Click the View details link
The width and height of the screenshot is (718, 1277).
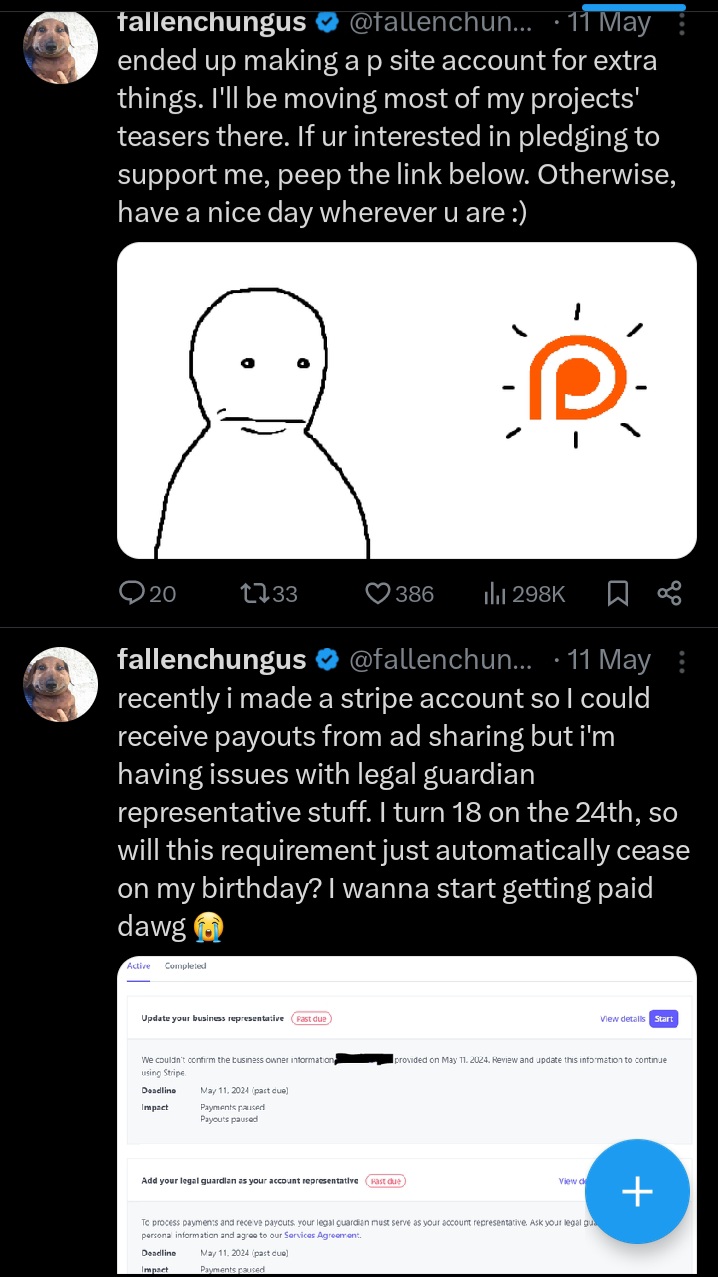coord(622,1019)
